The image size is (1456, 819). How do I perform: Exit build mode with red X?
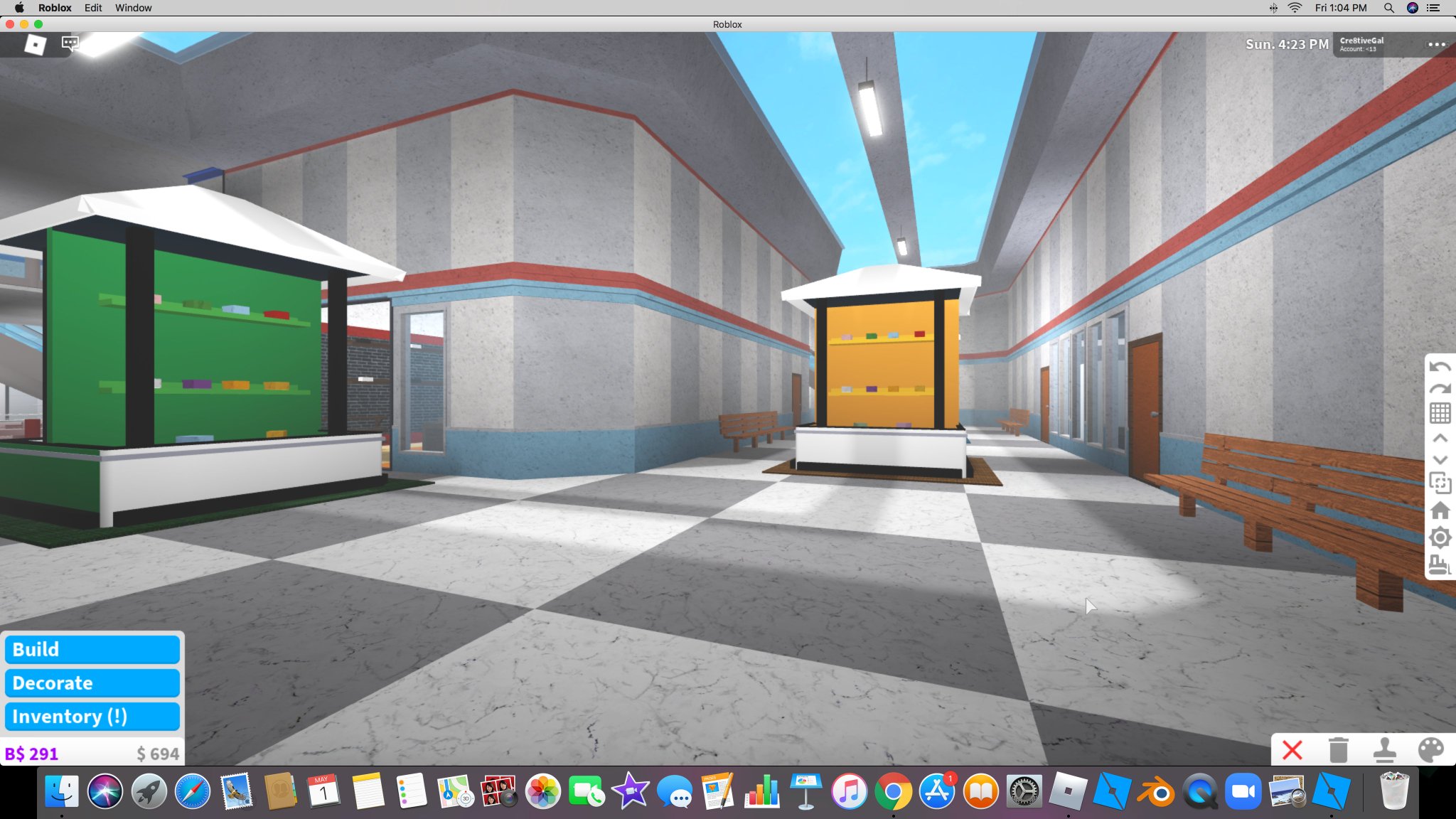coord(1292,750)
